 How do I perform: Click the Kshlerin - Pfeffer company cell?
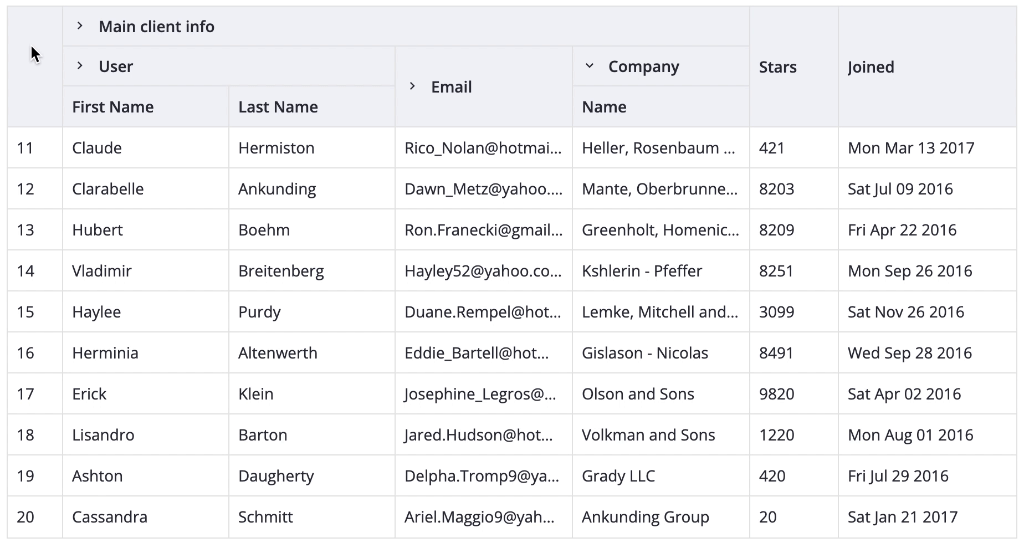[x=661, y=271]
